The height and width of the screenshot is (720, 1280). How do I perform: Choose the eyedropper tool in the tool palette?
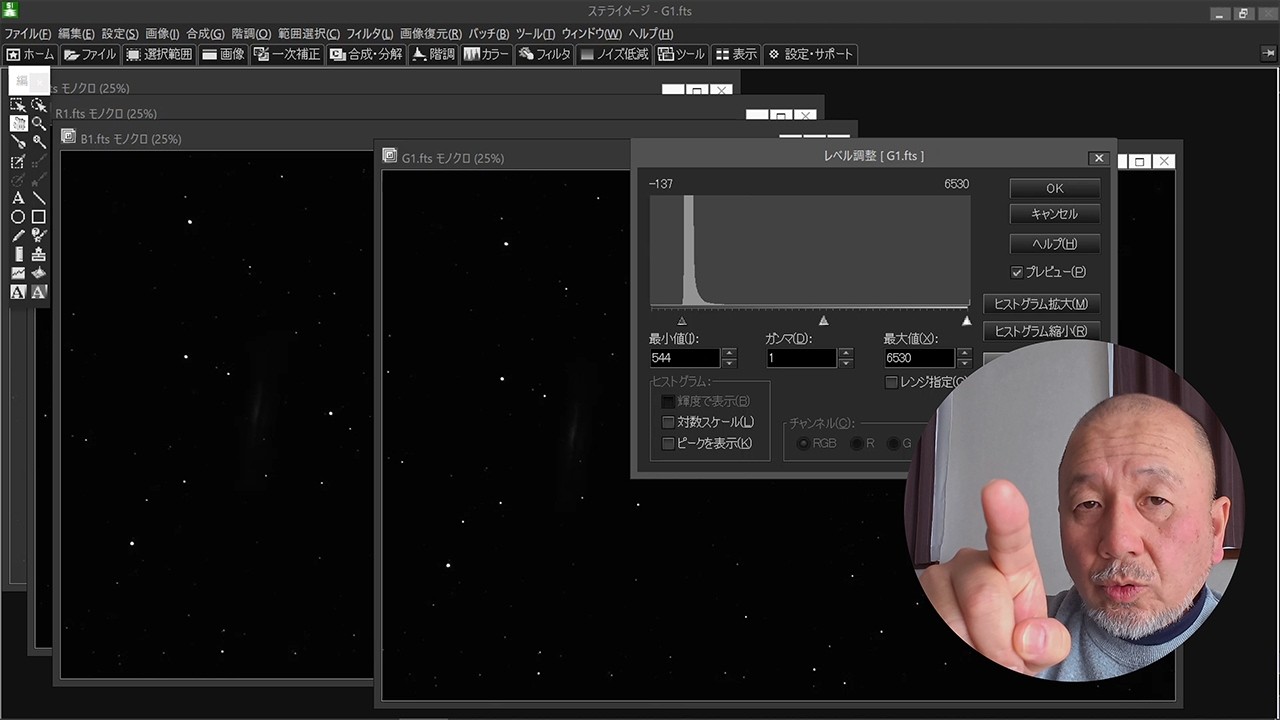[x=18, y=142]
